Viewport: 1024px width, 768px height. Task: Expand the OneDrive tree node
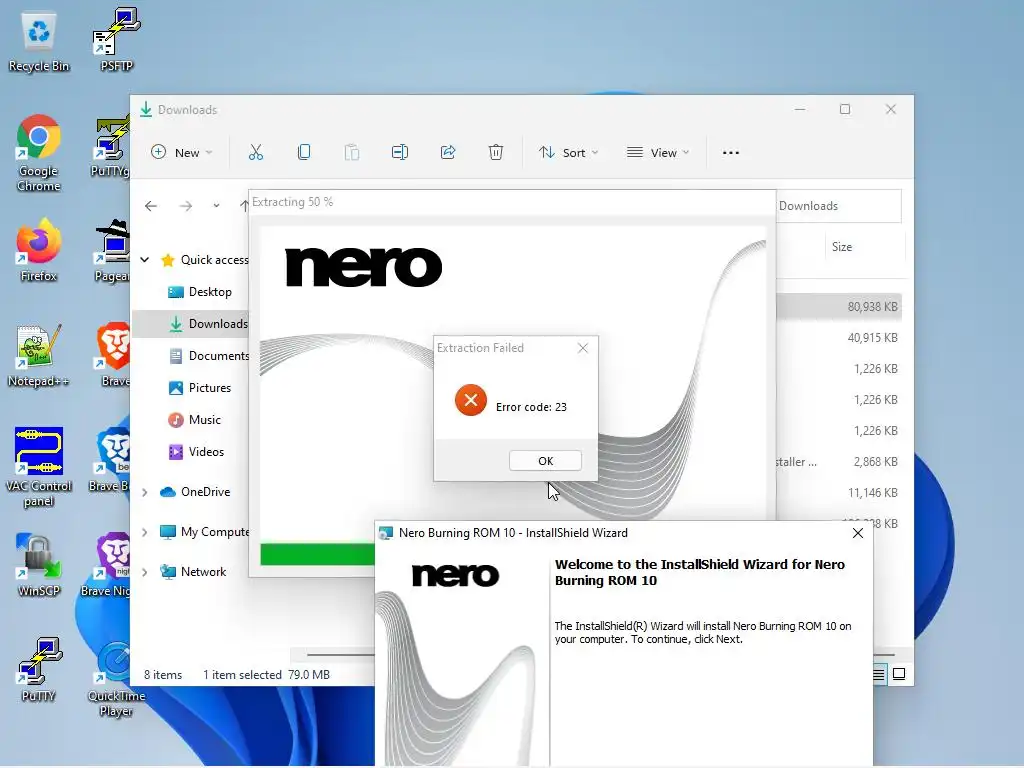pyautogui.click(x=144, y=492)
